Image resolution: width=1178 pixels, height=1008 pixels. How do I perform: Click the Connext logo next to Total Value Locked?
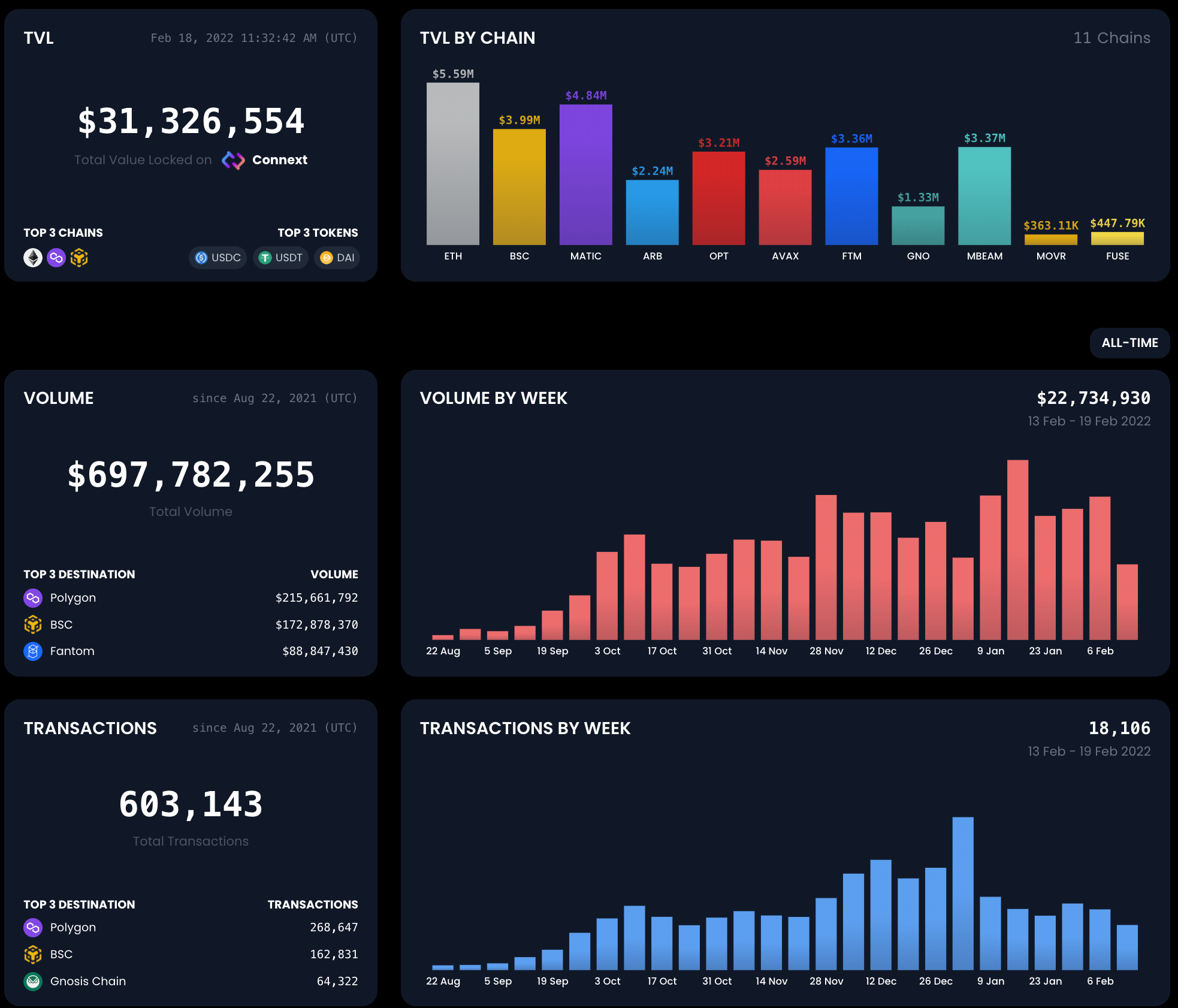[234, 160]
